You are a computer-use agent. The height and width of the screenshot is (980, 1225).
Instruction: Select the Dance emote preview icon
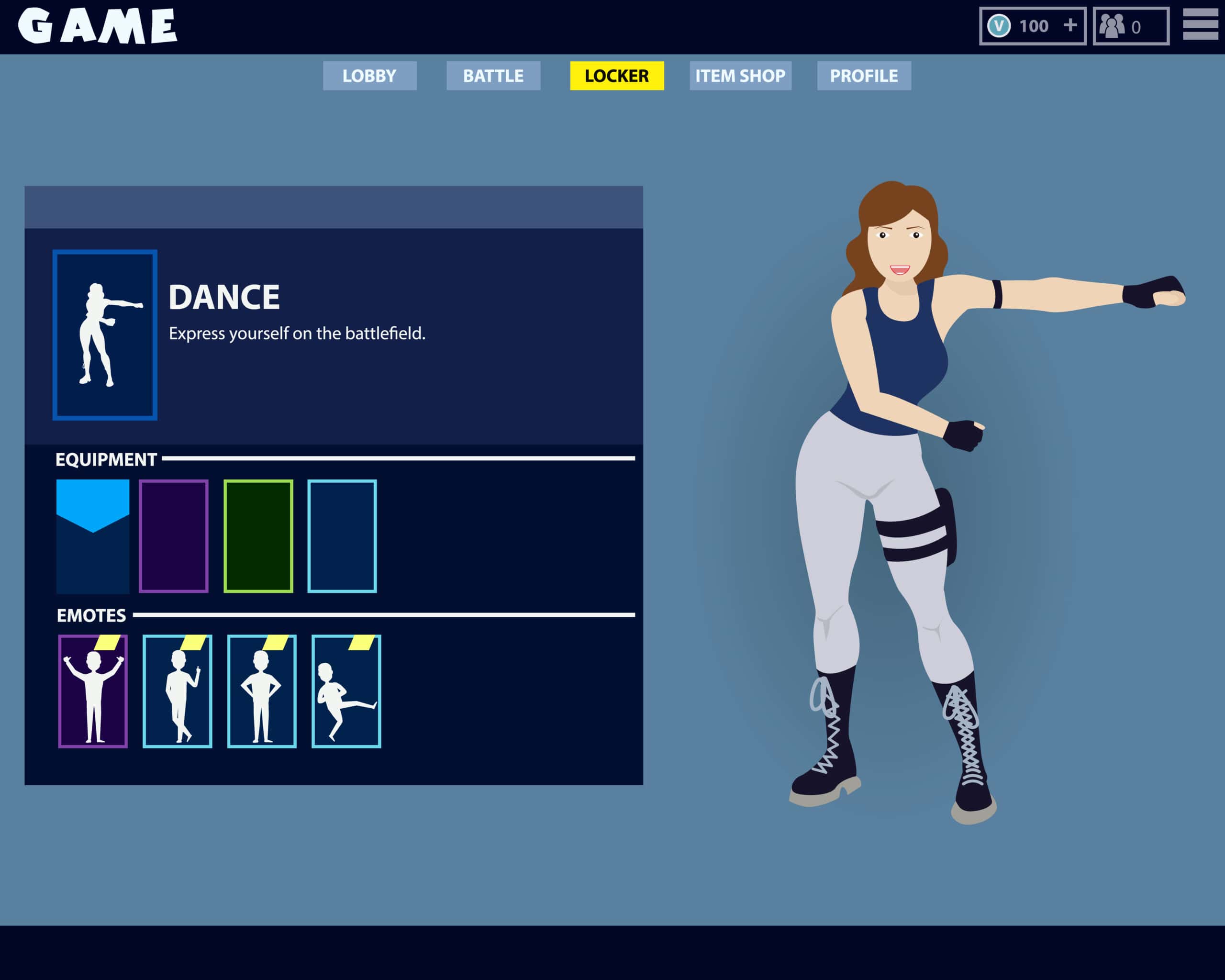tap(105, 335)
